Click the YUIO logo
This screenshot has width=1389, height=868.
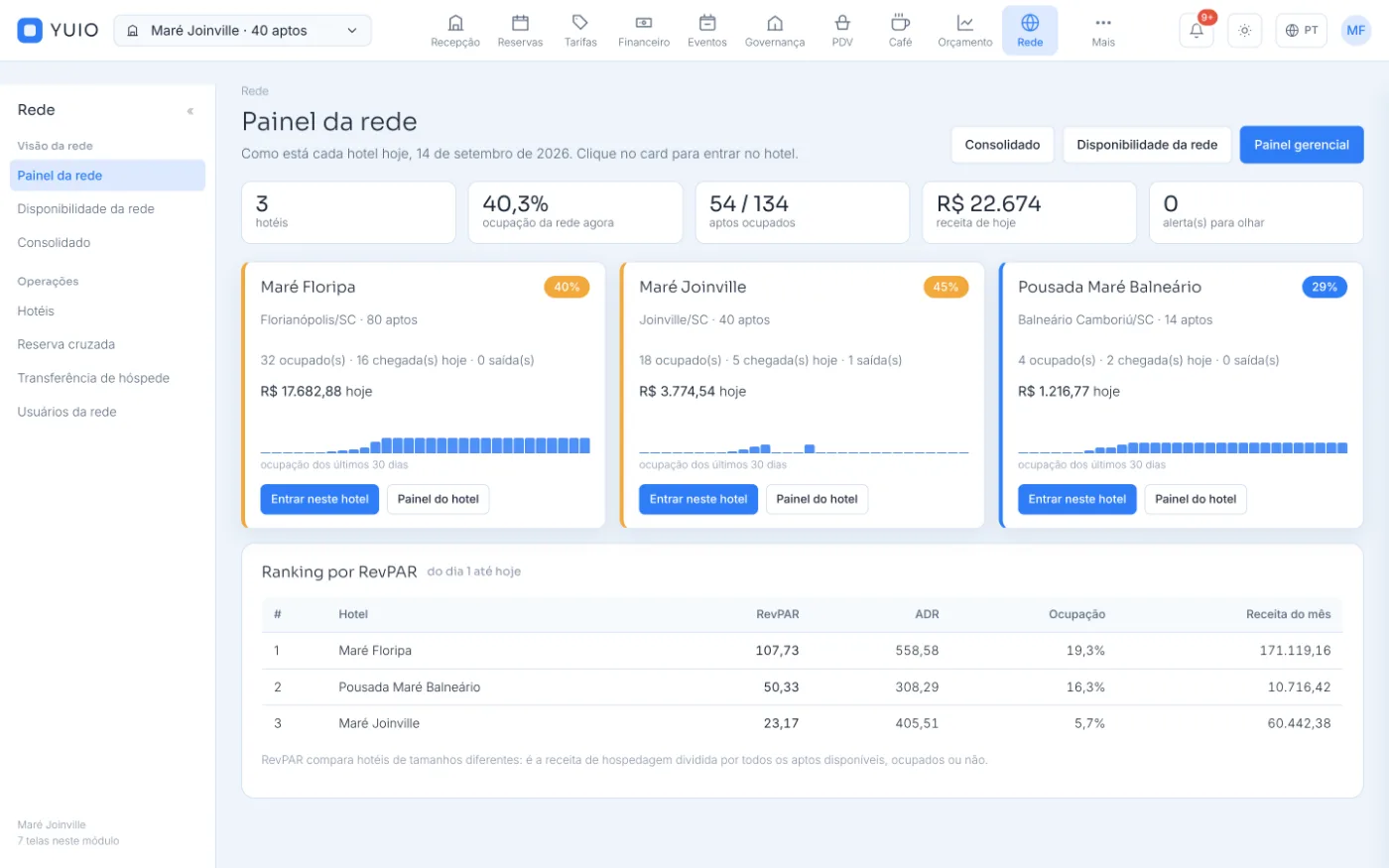(x=58, y=31)
